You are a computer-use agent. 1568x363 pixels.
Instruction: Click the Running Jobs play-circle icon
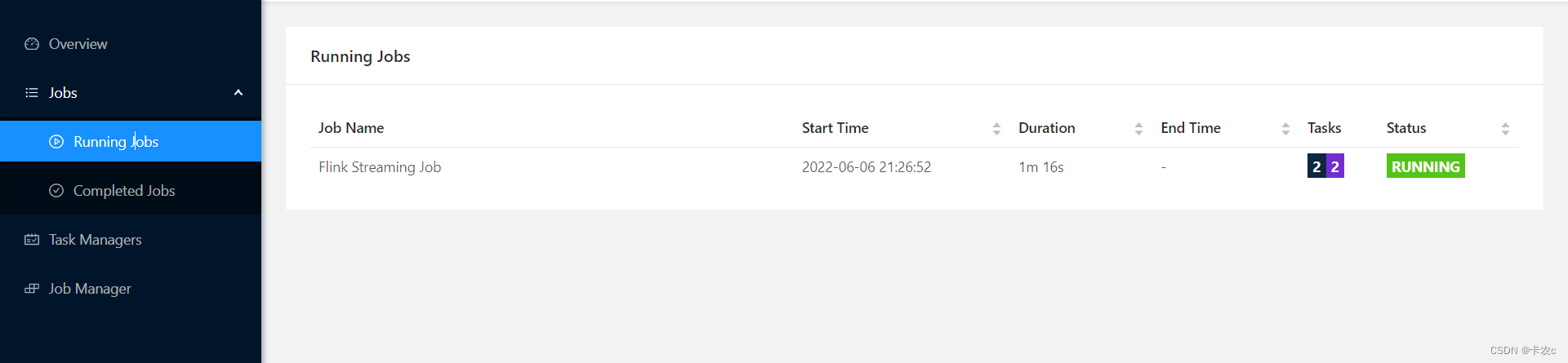point(56,142)
